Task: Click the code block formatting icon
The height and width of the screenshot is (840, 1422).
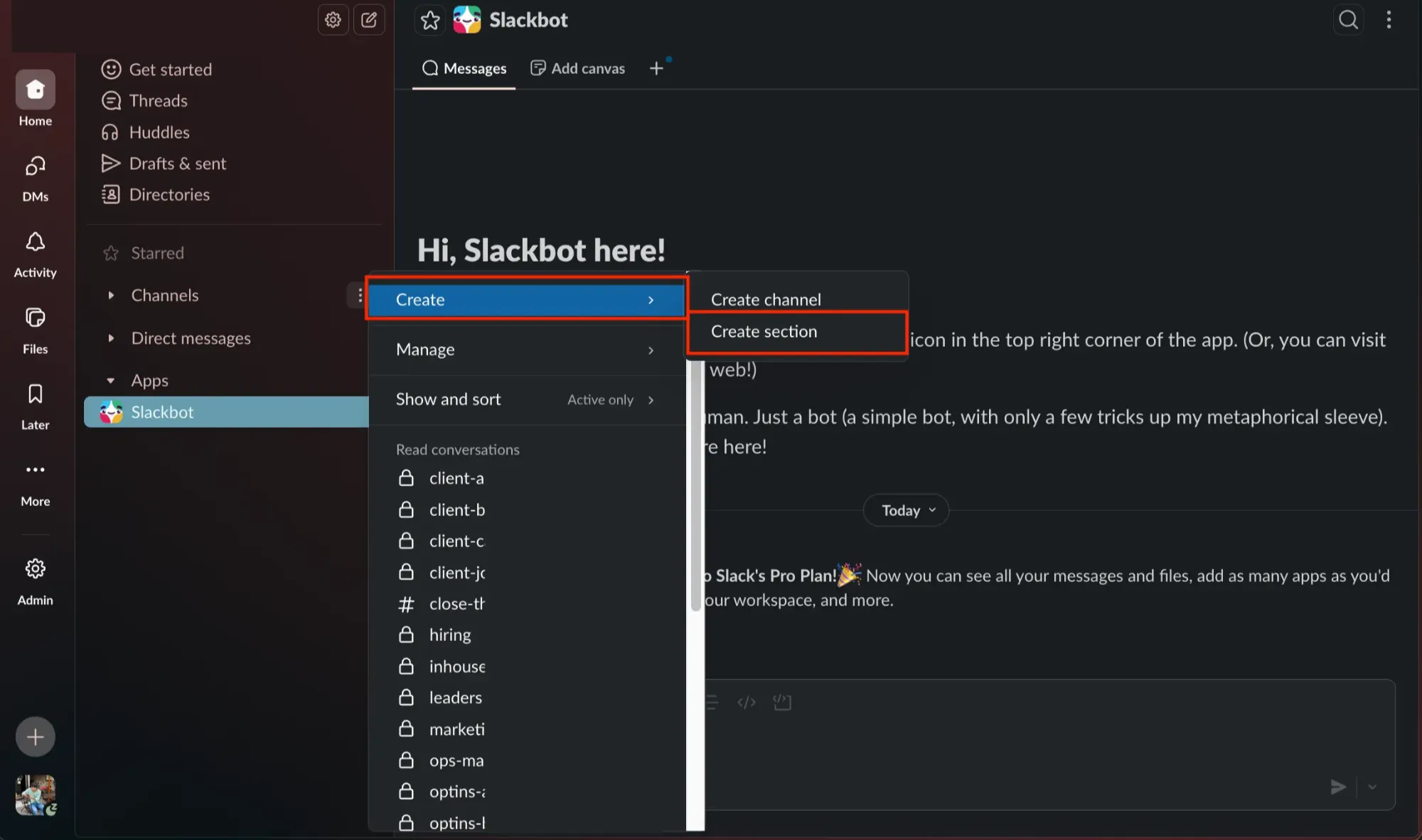Action: pyautogui.click(x=782, y=702)
